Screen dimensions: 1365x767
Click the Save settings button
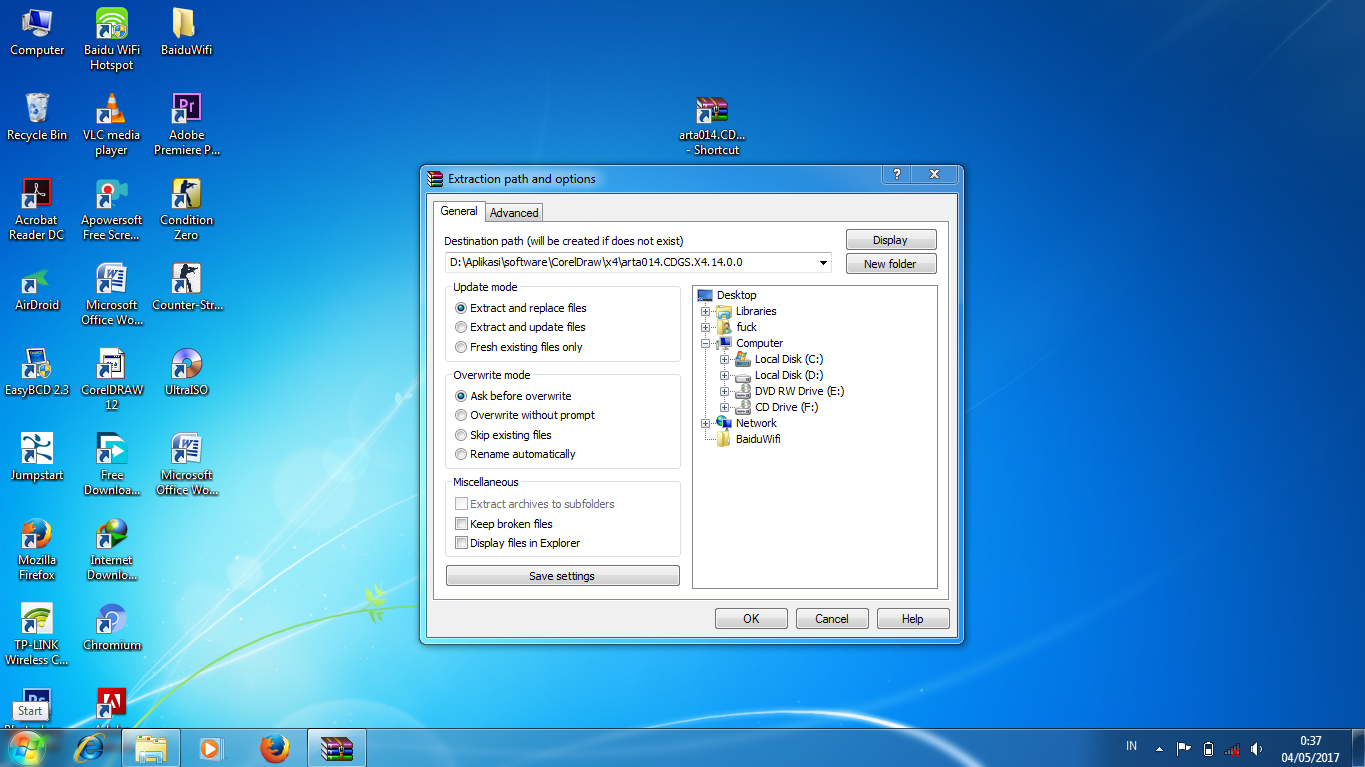(562, 576)
